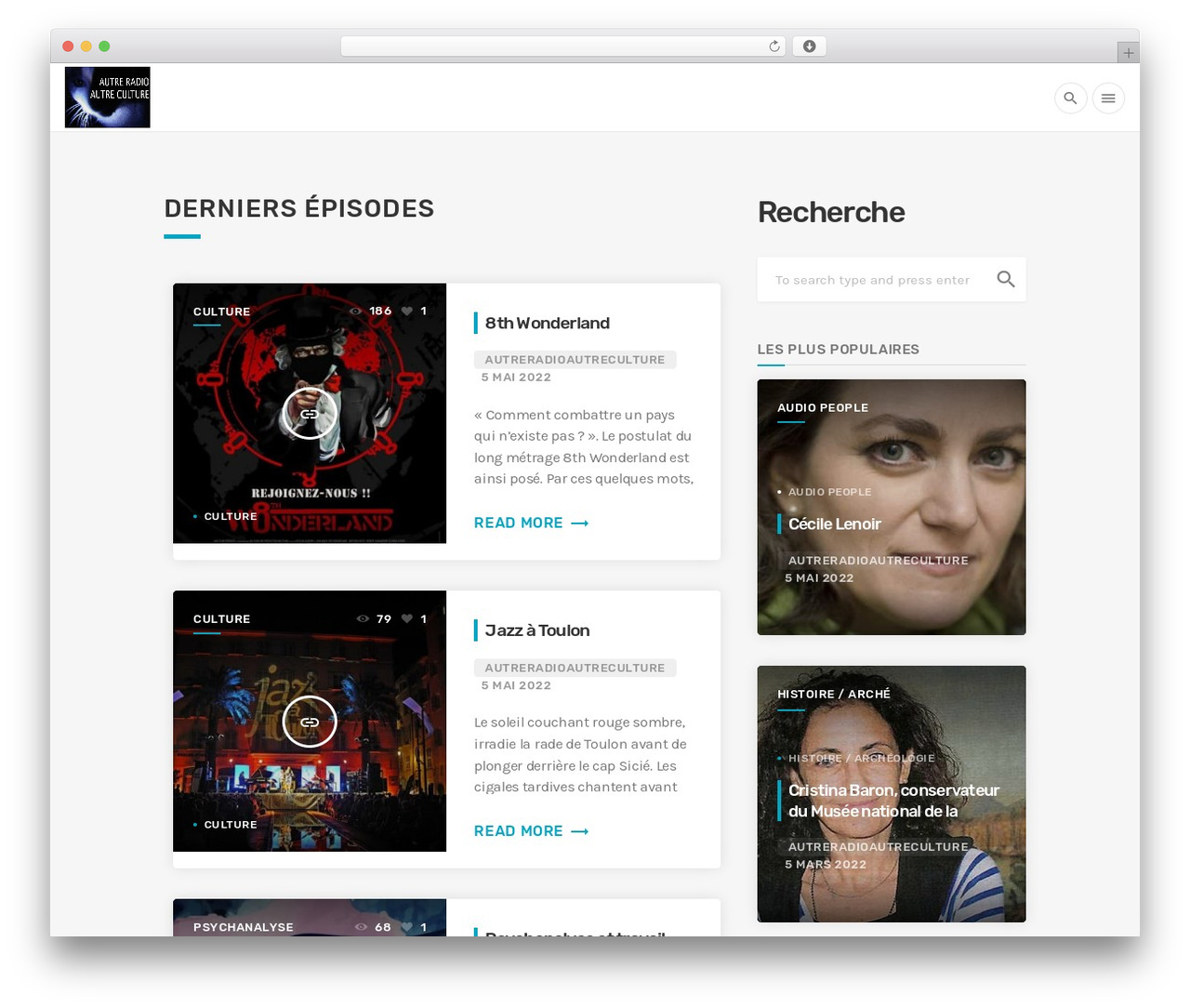Click the browser download icon
Screen dimensions: 1190x1008
[810, 46]
